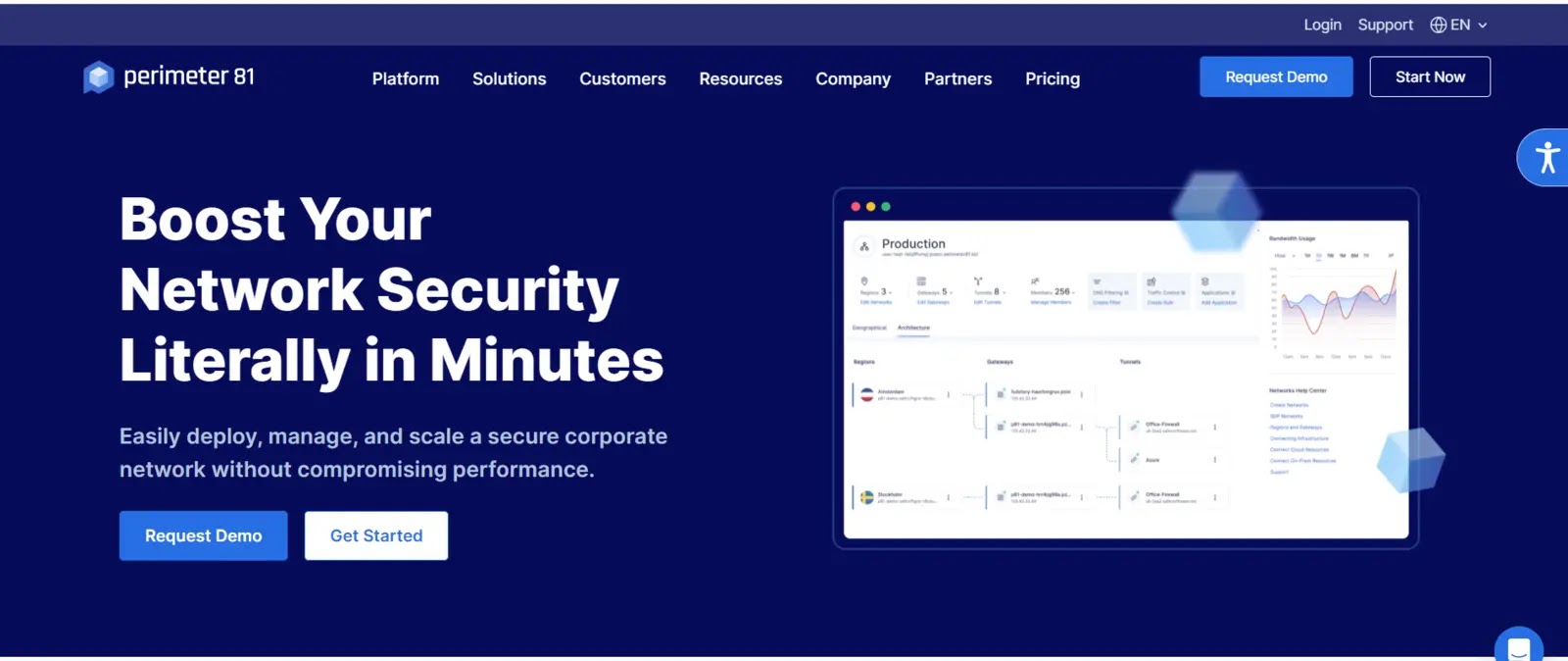
Task: Click the Login link
Action: (1321, 25)
